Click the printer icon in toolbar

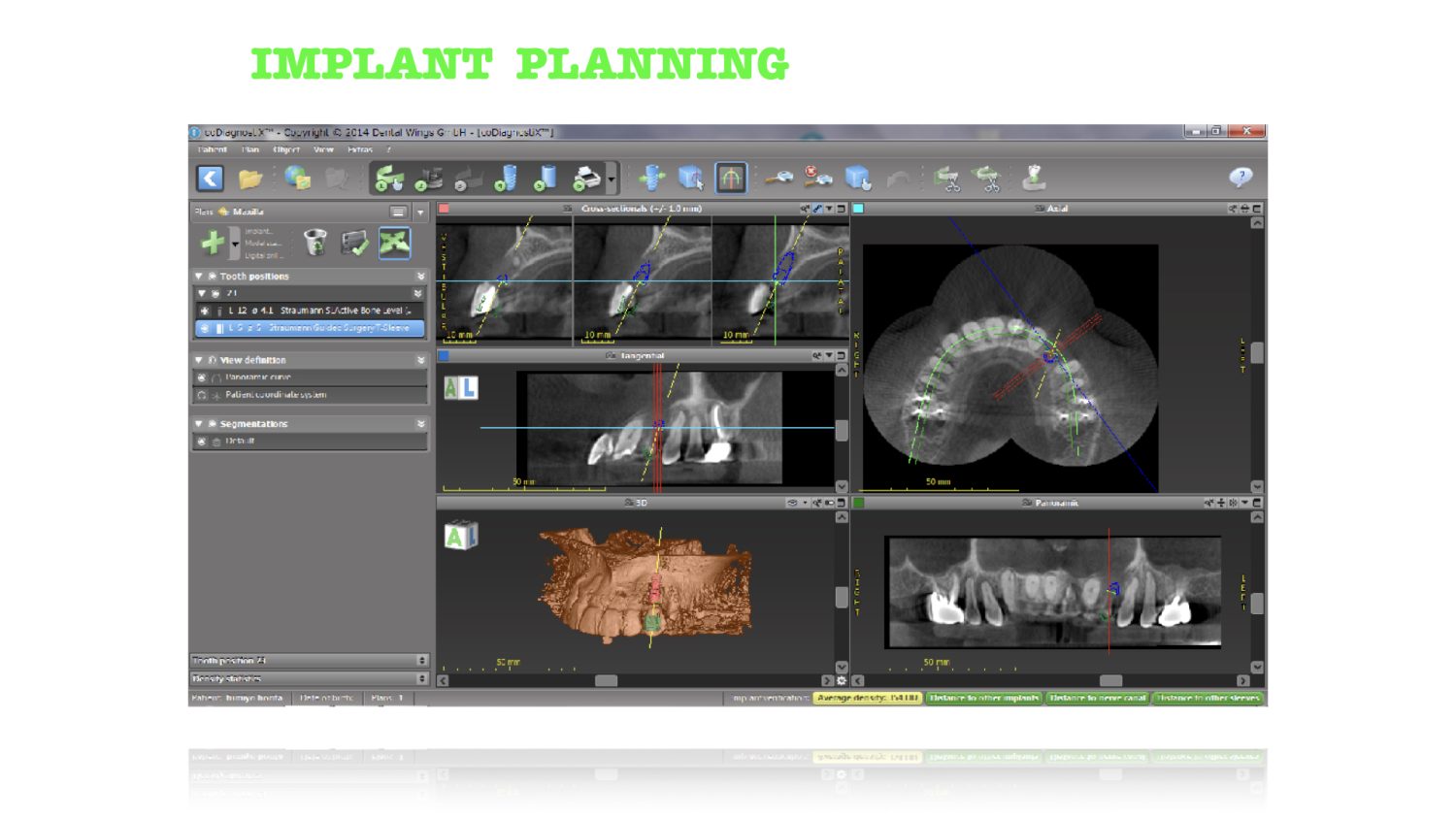(x=586, y=179)
